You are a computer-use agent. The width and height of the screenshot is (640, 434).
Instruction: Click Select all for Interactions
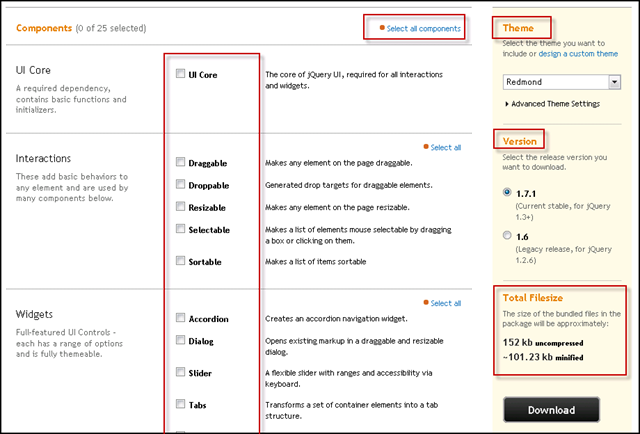click(445, 147)
